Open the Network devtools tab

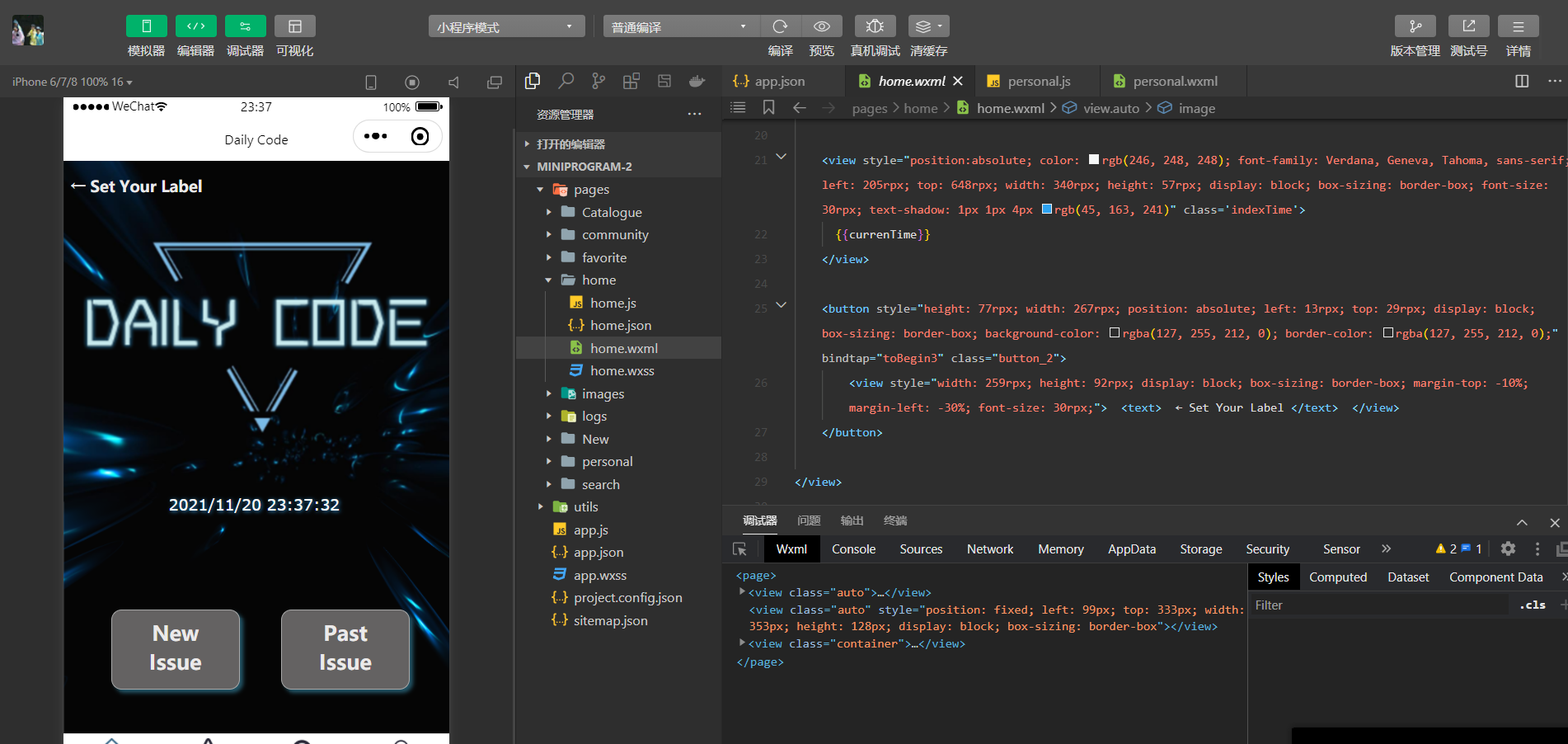coord(990,549)
